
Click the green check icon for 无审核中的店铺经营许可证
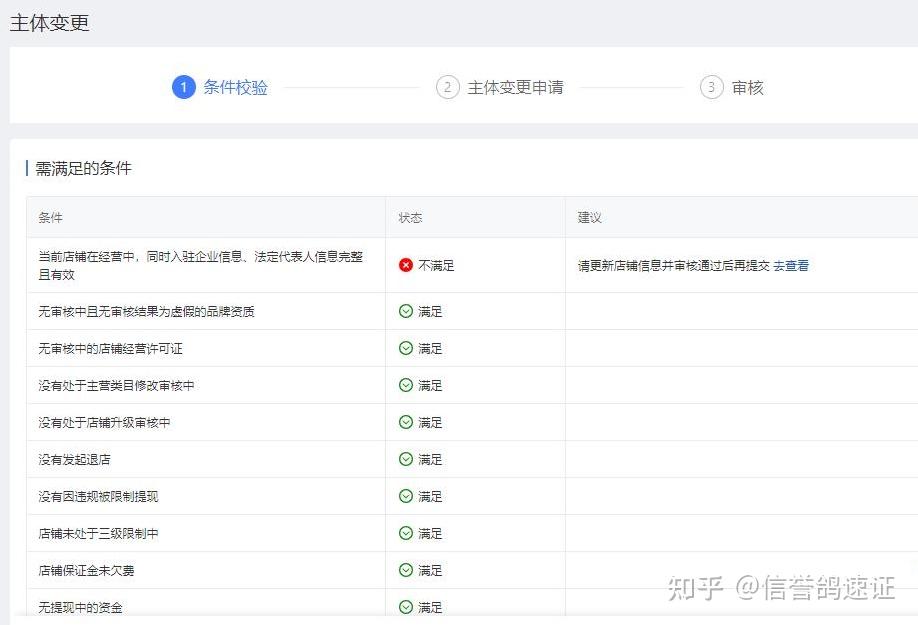[x=406, y=348]
